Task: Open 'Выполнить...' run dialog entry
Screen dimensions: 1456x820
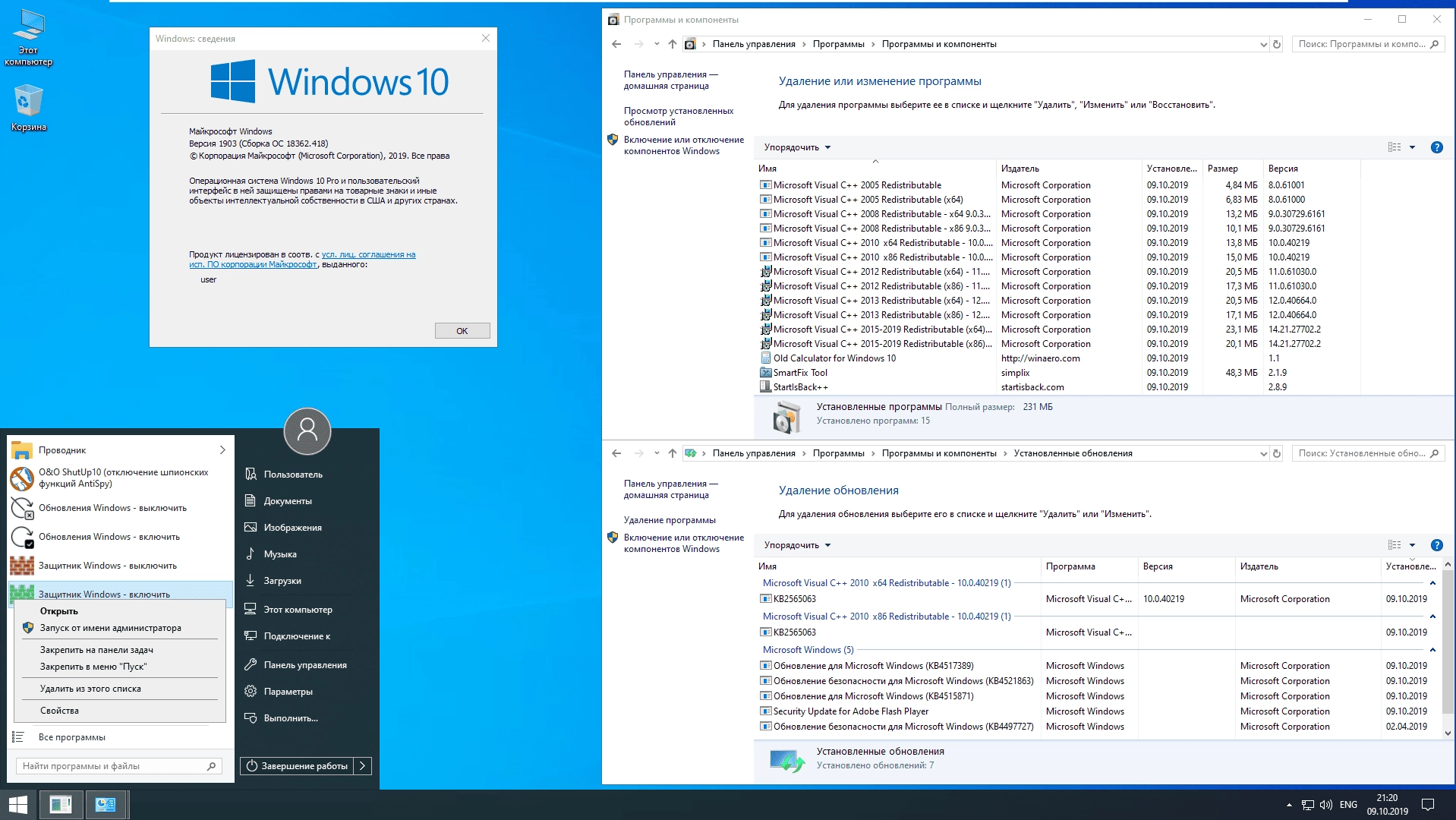Action: tap(291, 718)
